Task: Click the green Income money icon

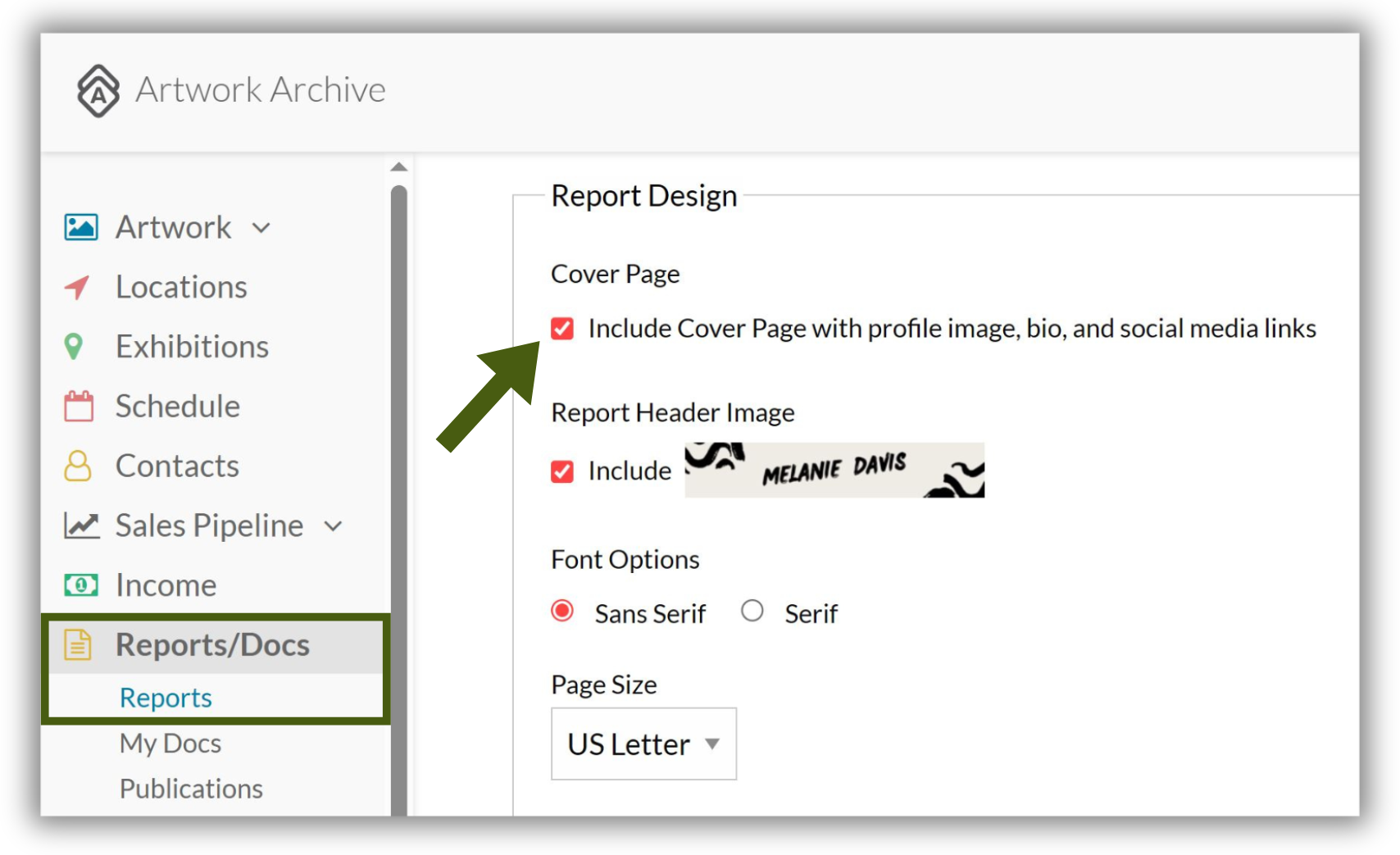Action: click(x=81, y=585)
